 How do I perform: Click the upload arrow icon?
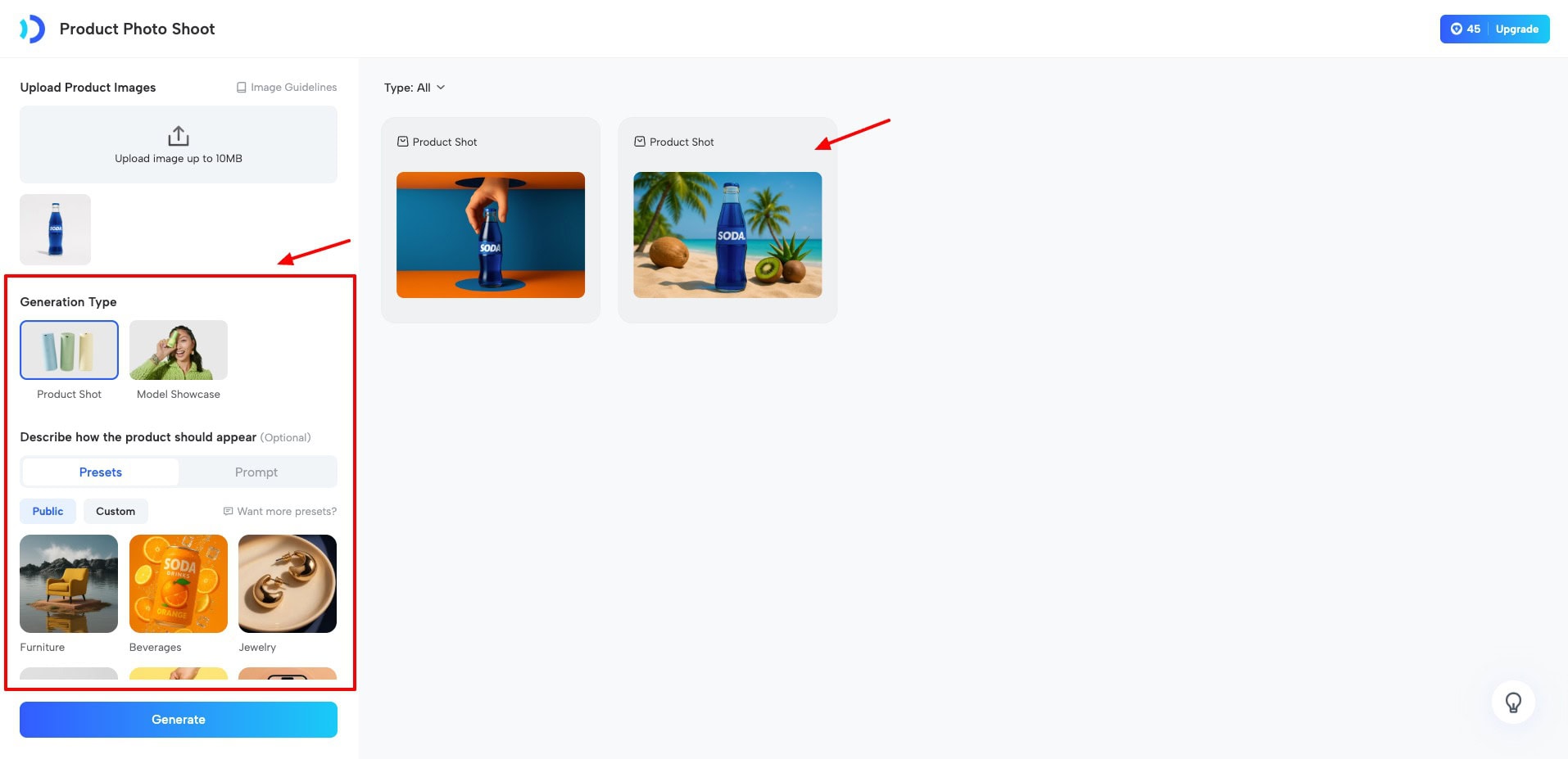pos(179,136)
